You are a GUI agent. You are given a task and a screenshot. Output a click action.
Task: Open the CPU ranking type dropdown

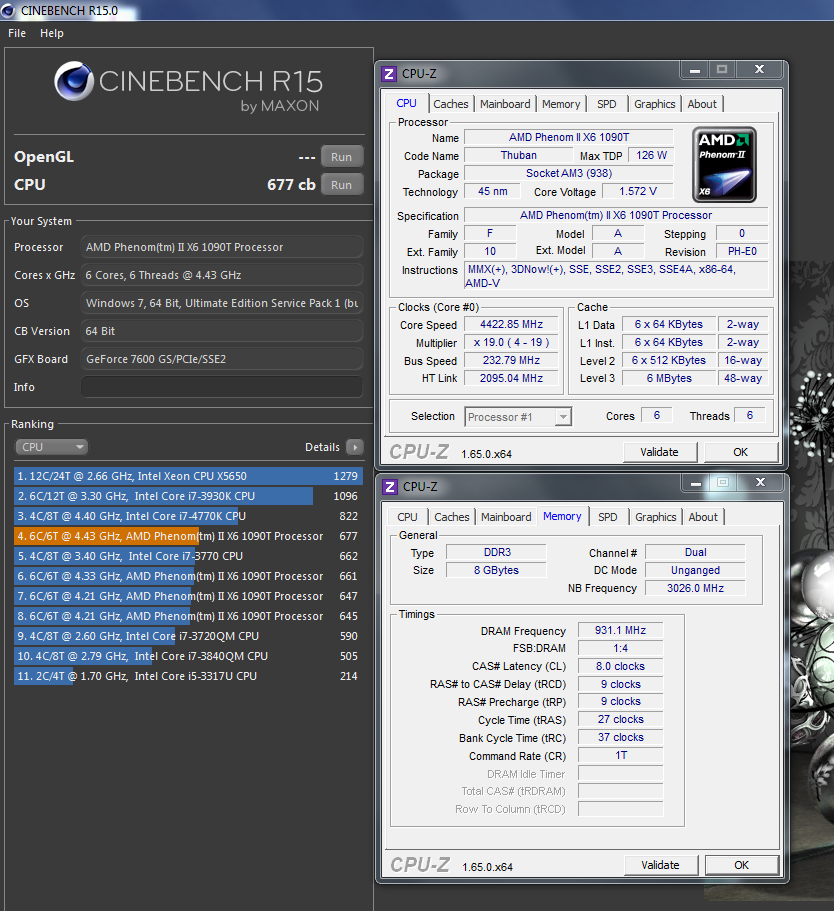coord(52,447)
